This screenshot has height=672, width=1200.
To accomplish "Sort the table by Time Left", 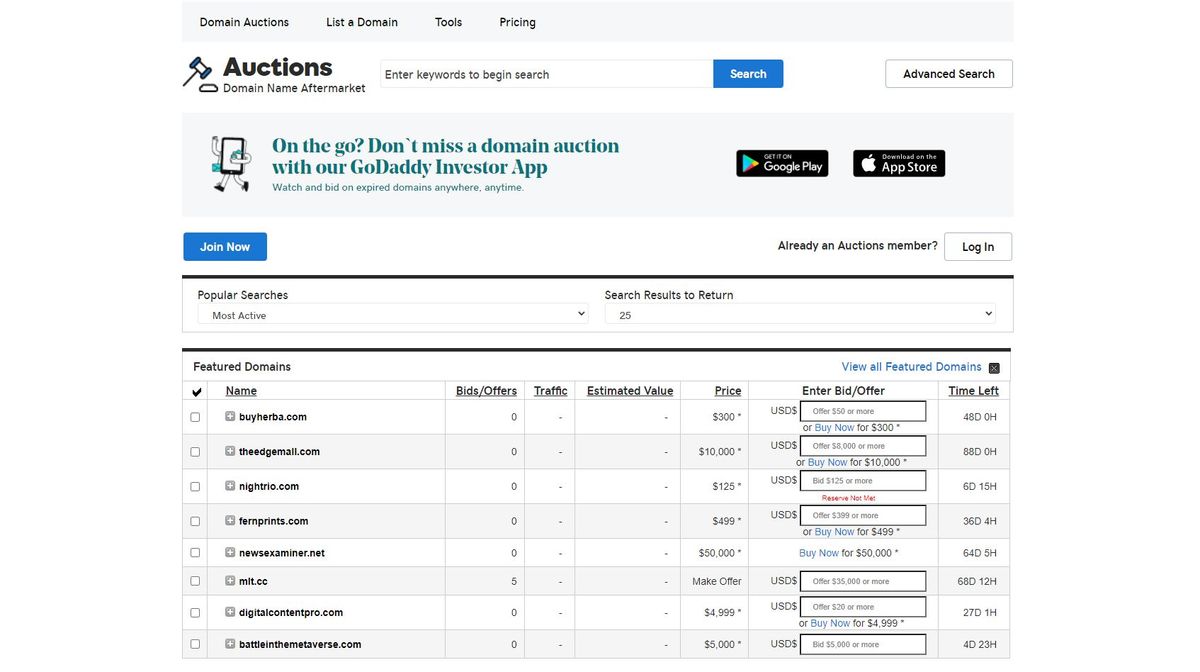I will click(973, 391).
